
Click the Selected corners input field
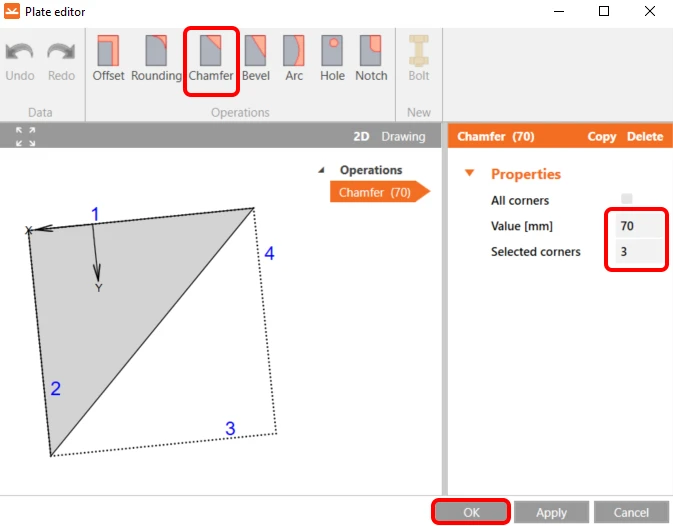pyautogui.click(x=638, y=251)
